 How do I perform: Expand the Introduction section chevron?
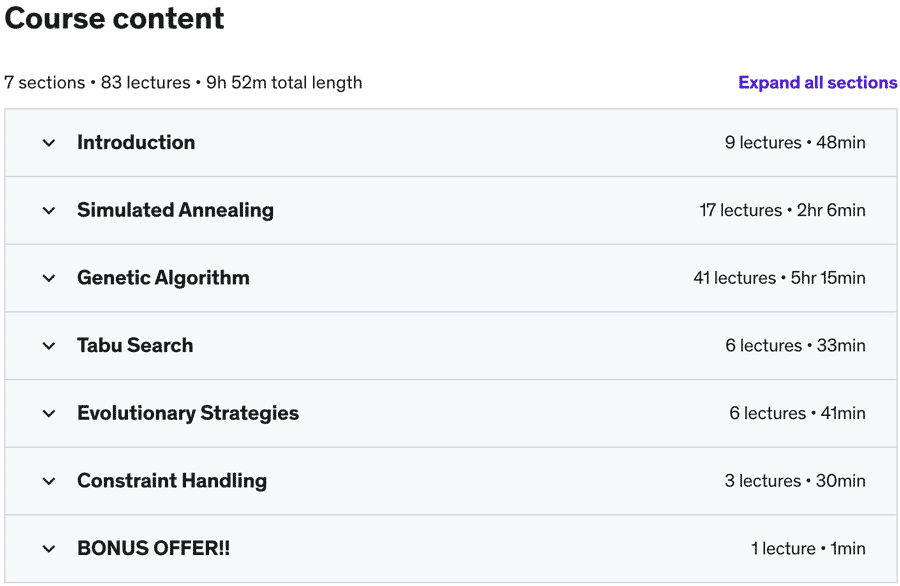[49, 143]
